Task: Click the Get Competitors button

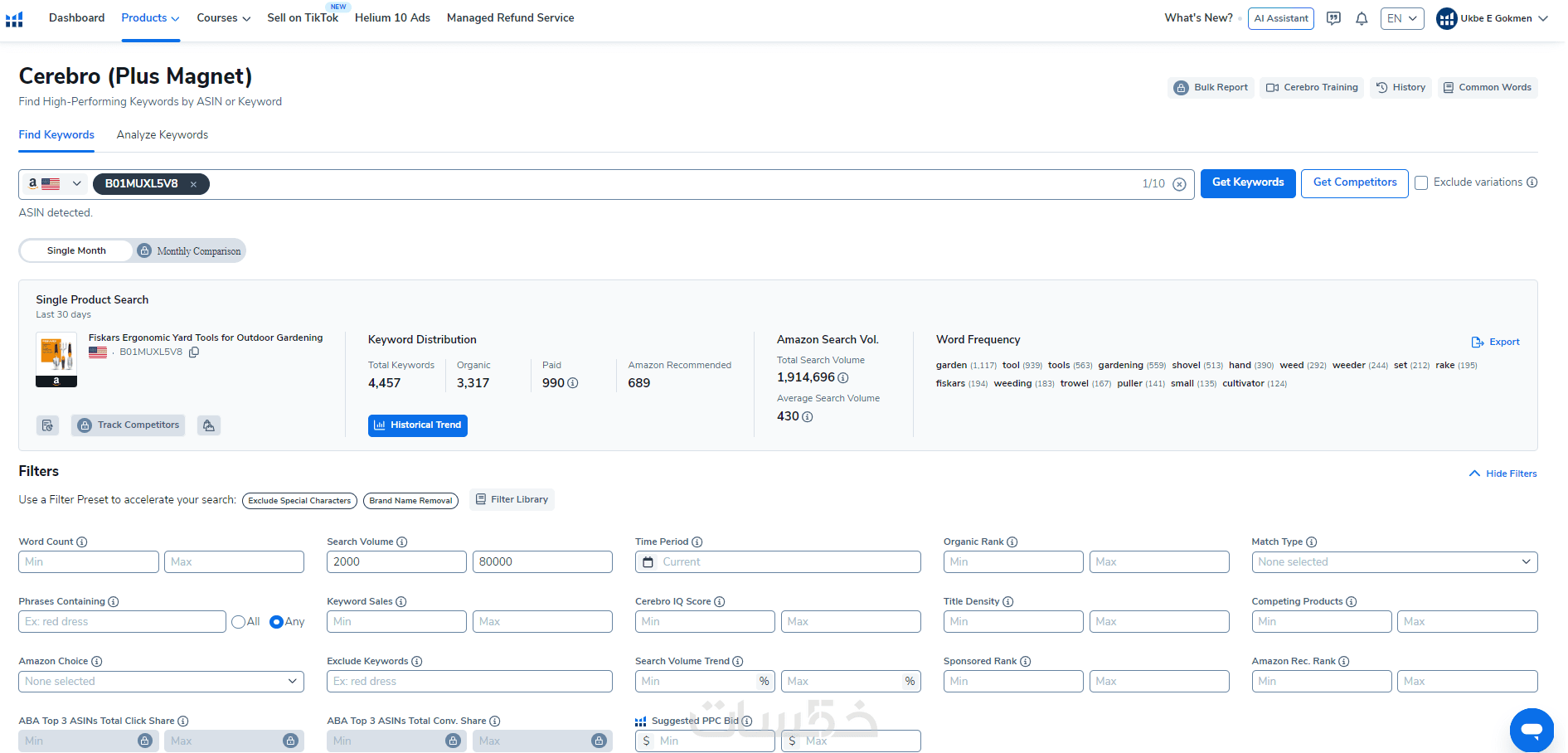Action: 1355,183
